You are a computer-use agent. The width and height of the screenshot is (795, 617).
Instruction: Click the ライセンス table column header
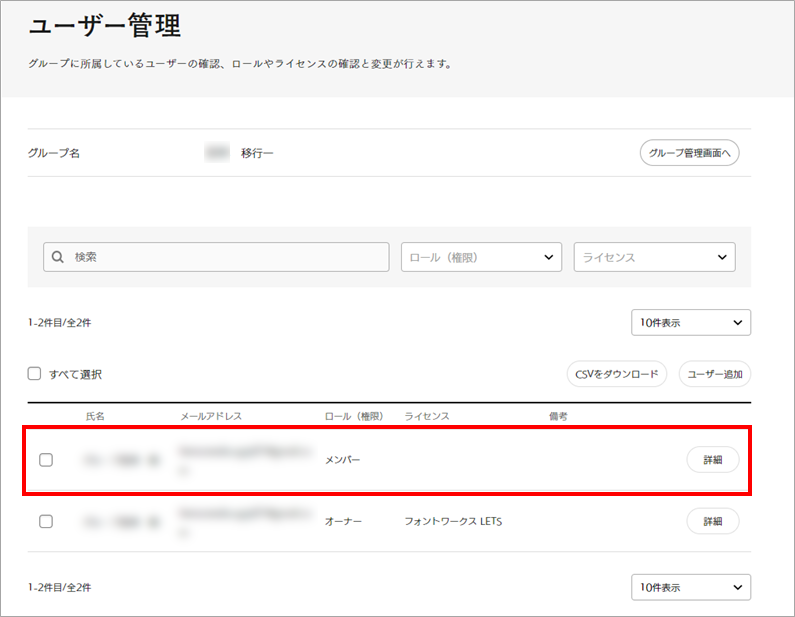pos(427,415)
